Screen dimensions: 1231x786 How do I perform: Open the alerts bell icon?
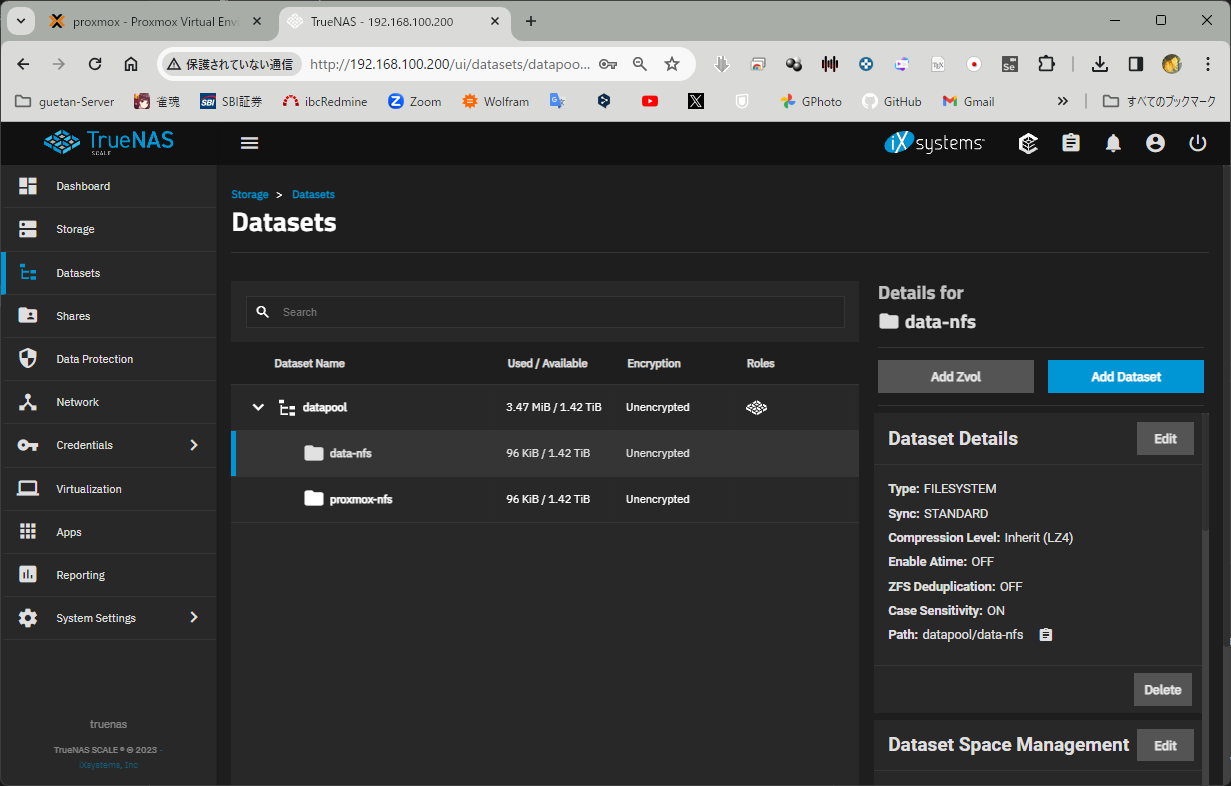[1113, 143]
